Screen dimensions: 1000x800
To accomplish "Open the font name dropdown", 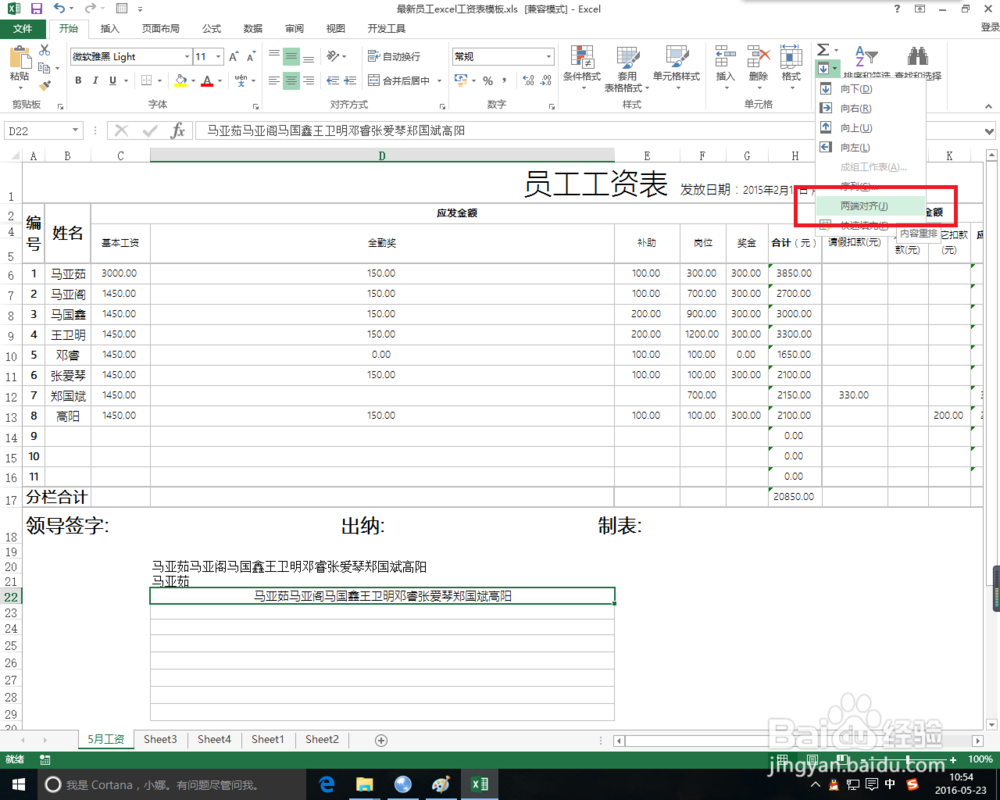I will coord(187,57).
